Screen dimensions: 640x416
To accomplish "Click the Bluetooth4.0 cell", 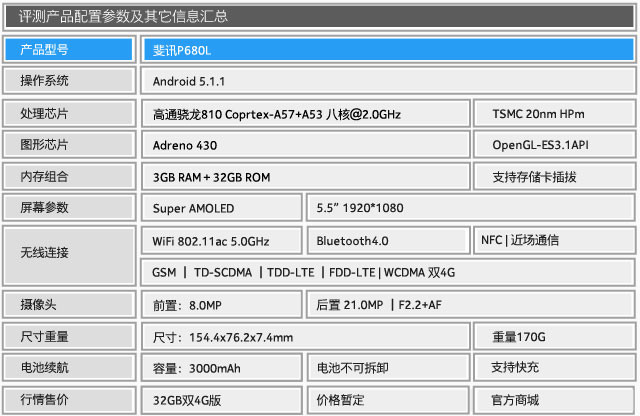I will [x=386, y=241].
